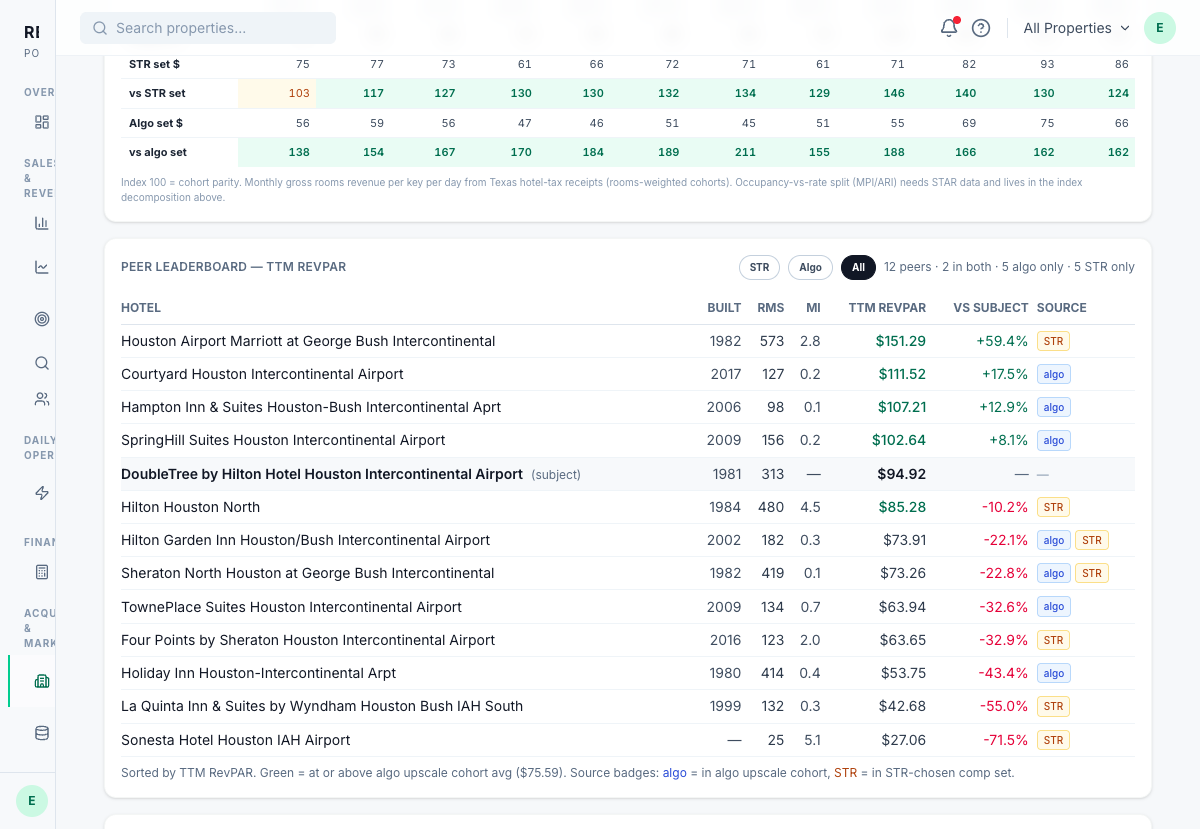Open the database icon in sidebar
Image resolution: width=1200 pixels, height=829 pixels.
pyautogui.click(x=42, y=733)
